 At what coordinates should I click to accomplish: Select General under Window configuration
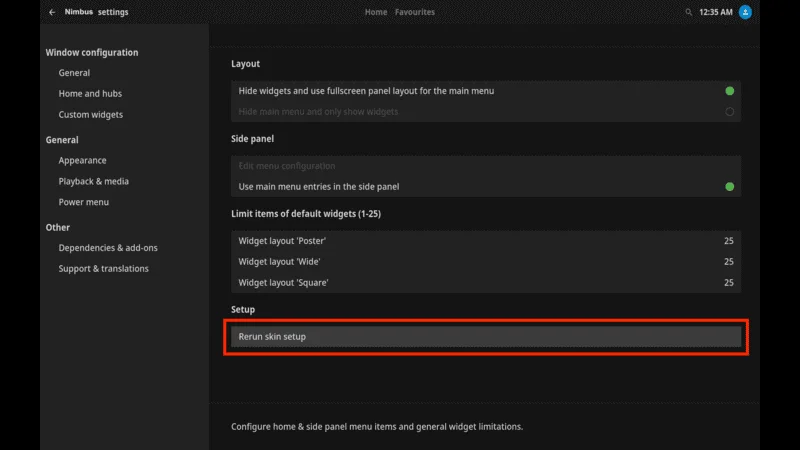74,73
